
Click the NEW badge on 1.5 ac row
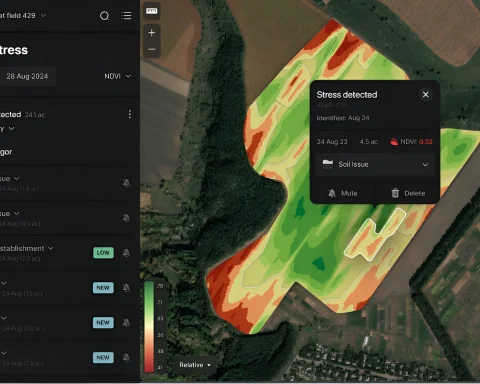point(103,288)
